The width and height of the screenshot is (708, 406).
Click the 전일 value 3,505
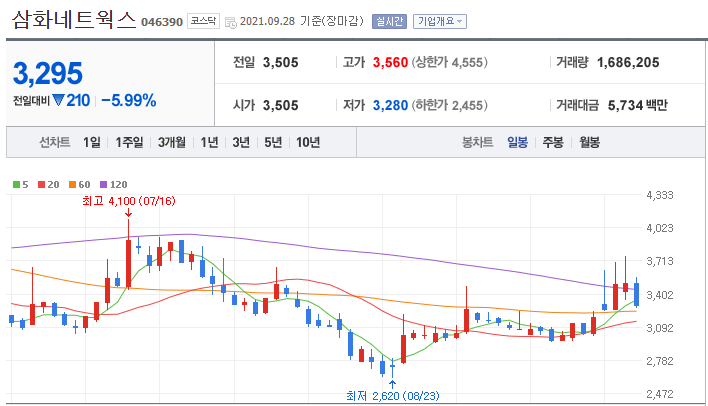(x=280, y=62)
